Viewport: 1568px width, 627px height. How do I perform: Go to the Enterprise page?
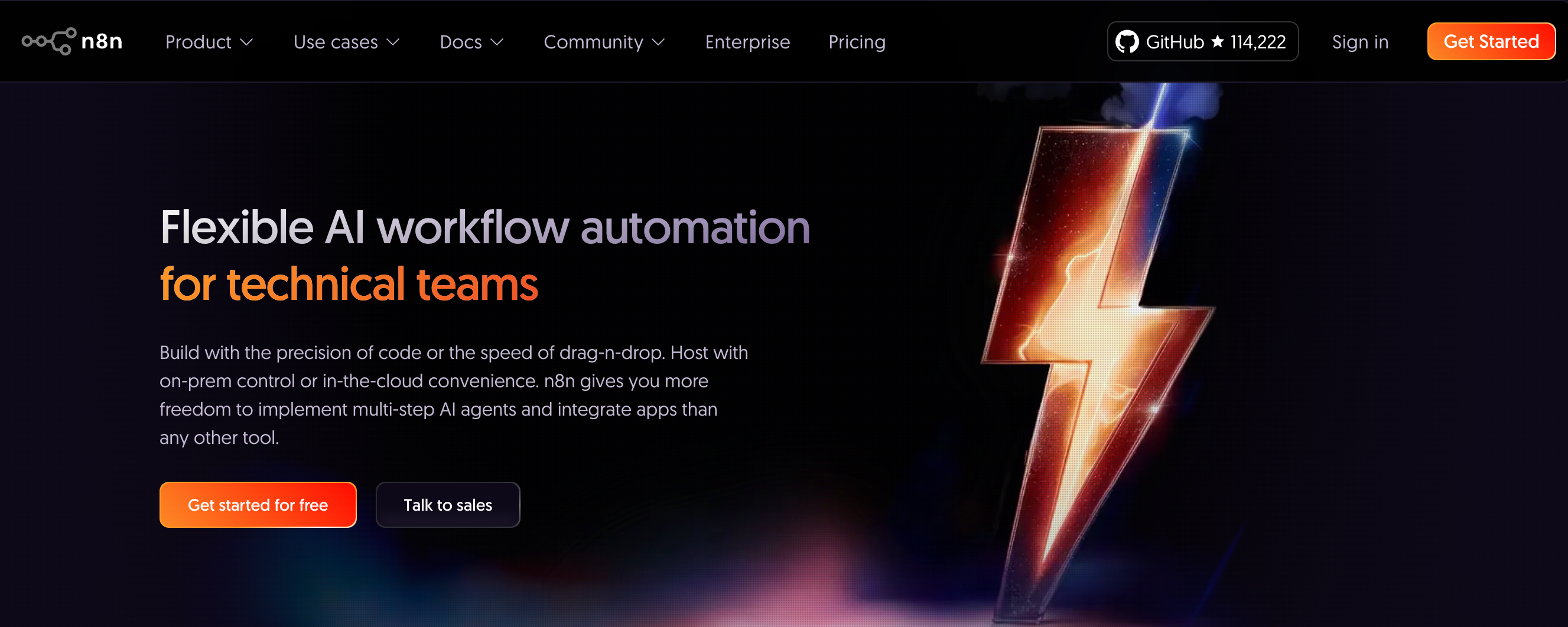tap(747, 42)
